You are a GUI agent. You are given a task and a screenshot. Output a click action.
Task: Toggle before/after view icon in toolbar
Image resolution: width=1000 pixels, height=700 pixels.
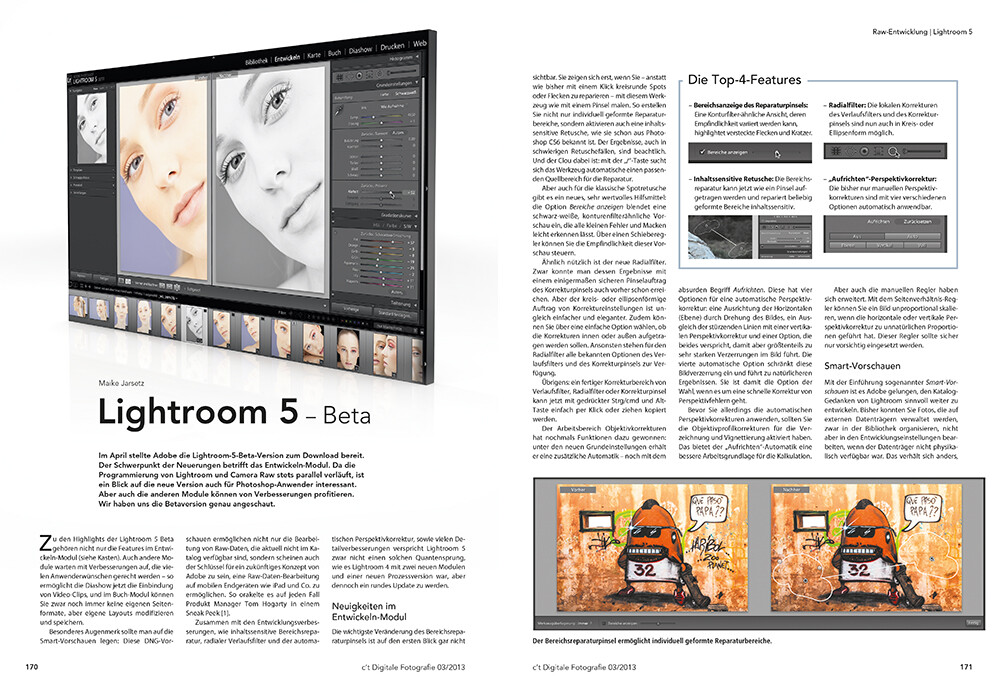pos(128,281)
